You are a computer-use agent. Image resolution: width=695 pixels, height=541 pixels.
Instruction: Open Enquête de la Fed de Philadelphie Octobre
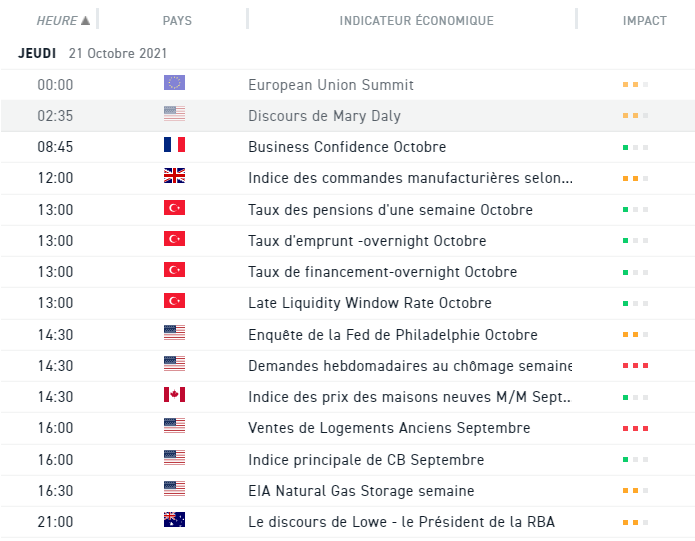[x=392, y=335]
